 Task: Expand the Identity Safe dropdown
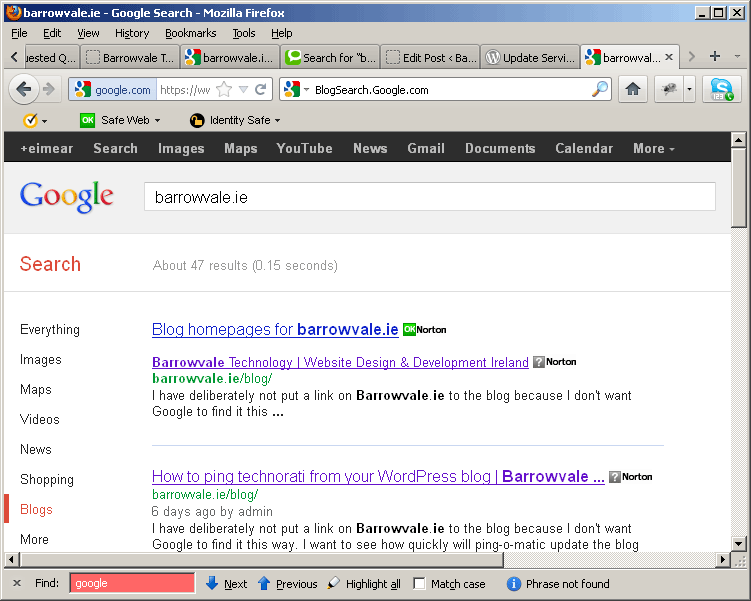point(277,121)
